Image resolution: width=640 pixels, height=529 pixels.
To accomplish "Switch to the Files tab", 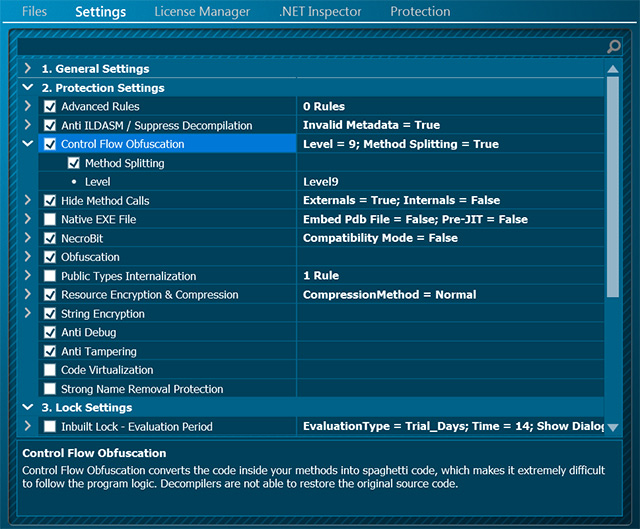I will click(34, 12).
